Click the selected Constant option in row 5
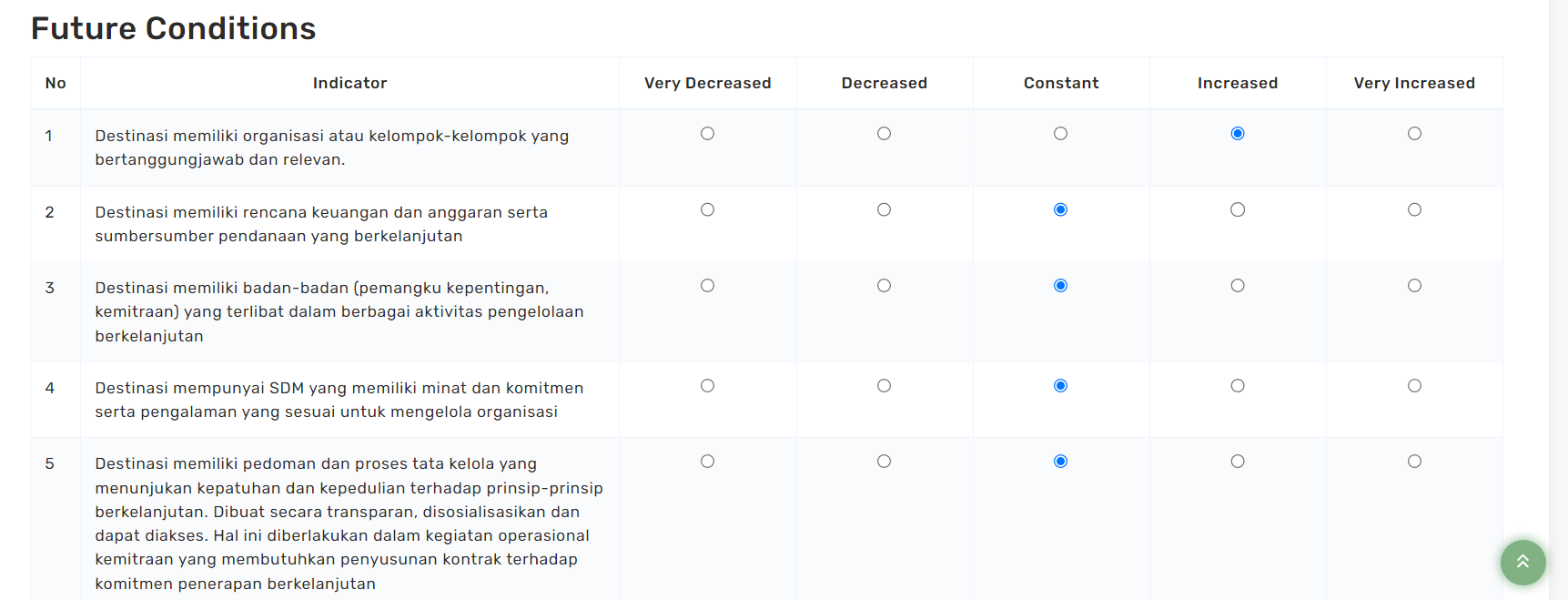The image size is (1568, 600). pyautogui.click(x=1060, y=462)
